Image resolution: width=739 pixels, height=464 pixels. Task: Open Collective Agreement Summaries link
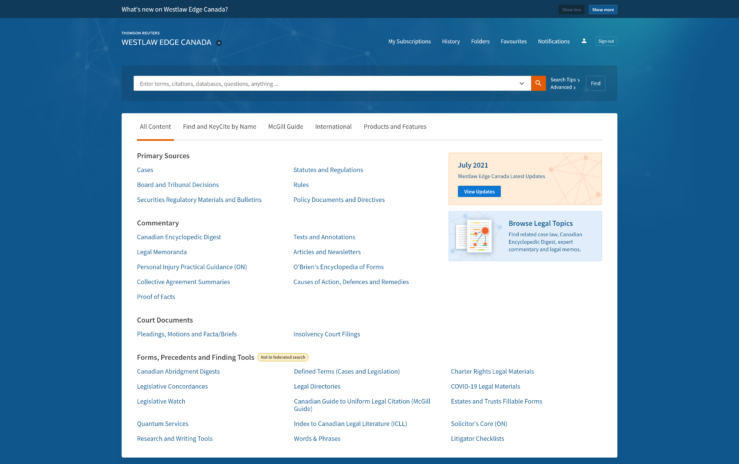tap(183, 282)
